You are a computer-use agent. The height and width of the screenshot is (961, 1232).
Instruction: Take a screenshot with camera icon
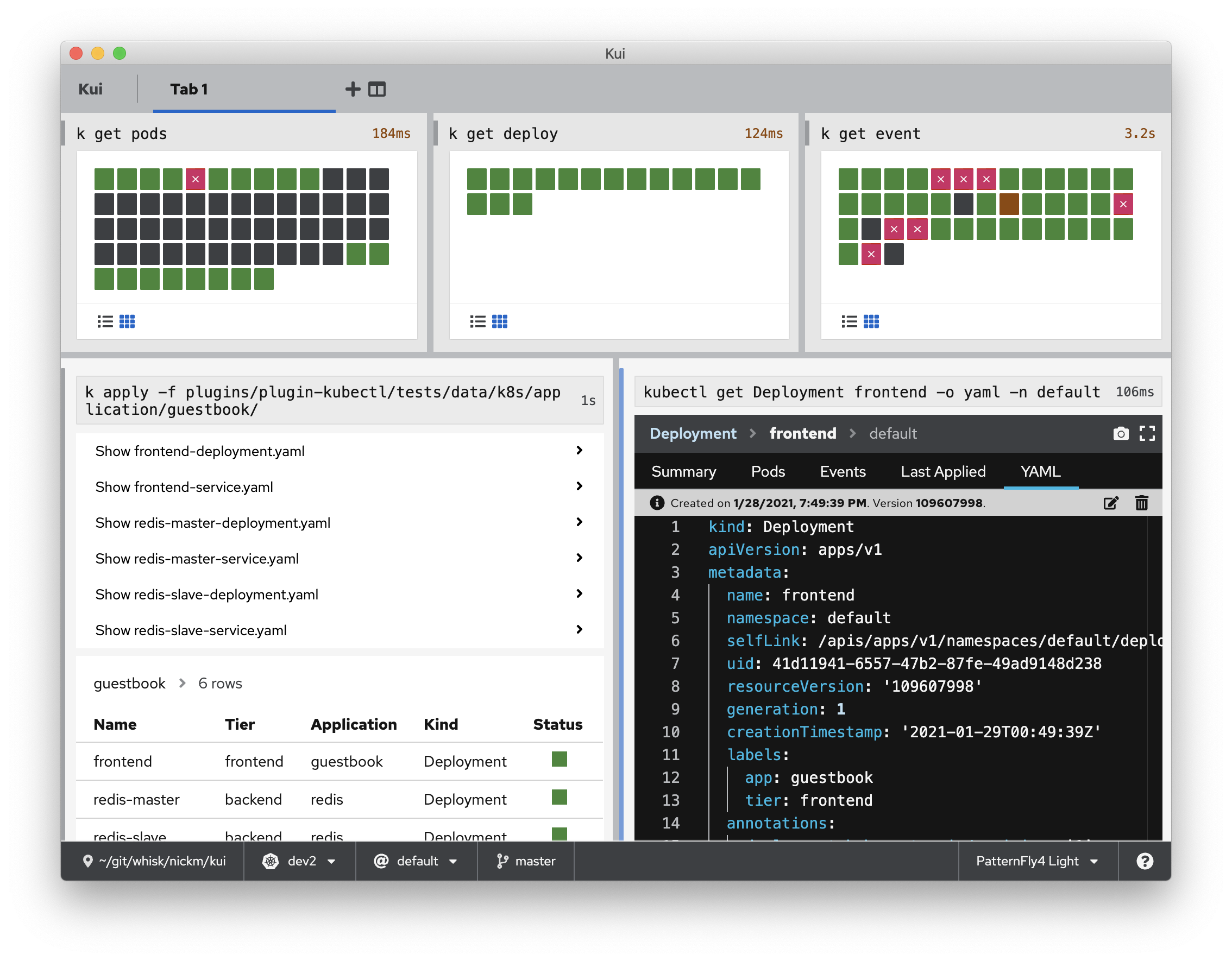pyautogui.click(x=1120, y=433)
